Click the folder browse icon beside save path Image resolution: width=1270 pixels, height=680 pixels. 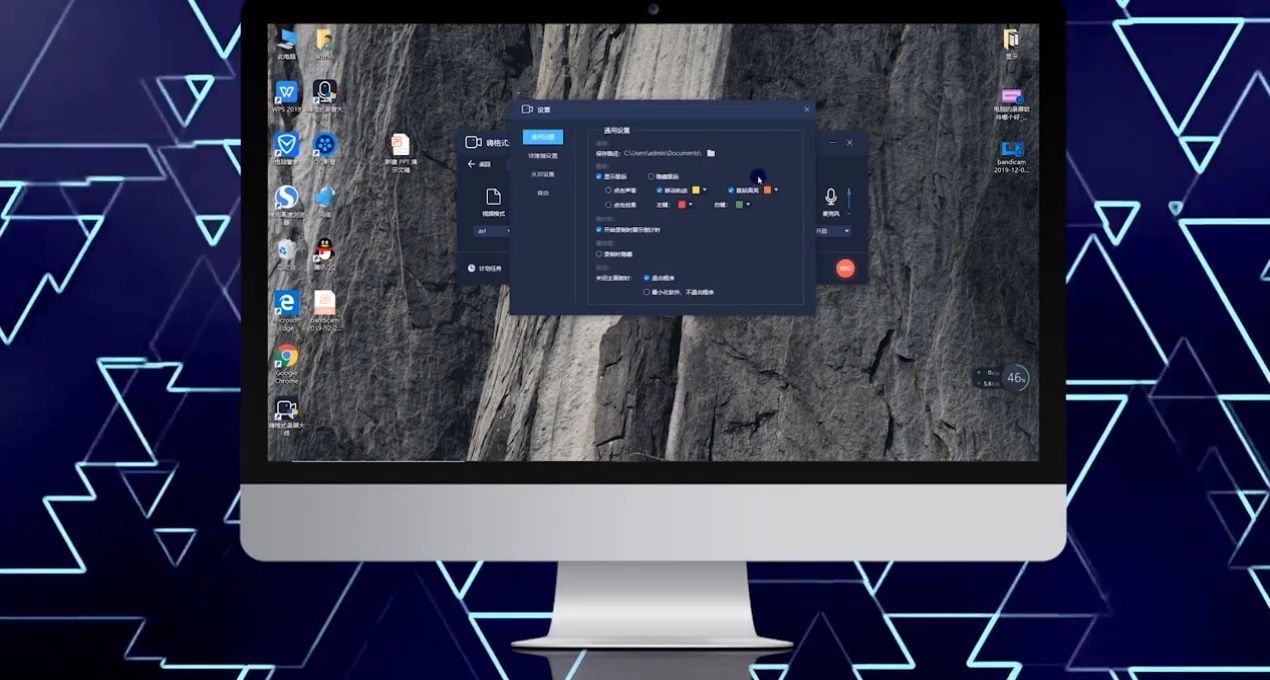pos(711,153)
